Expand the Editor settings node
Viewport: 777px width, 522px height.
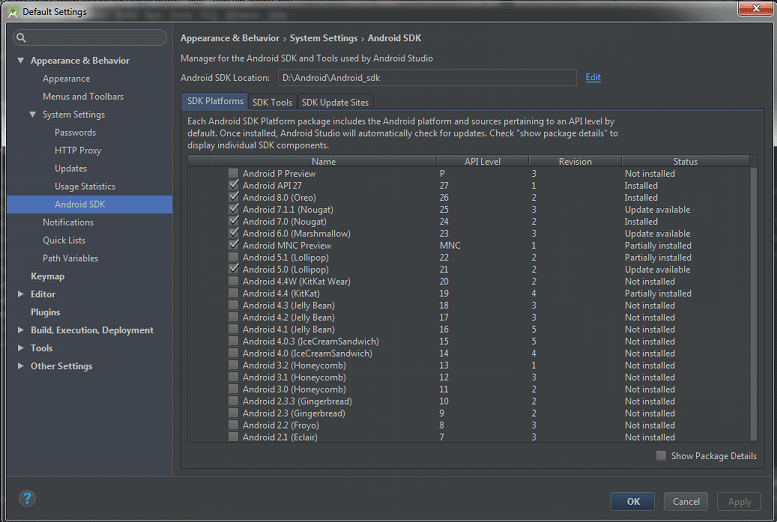(20, 294)
